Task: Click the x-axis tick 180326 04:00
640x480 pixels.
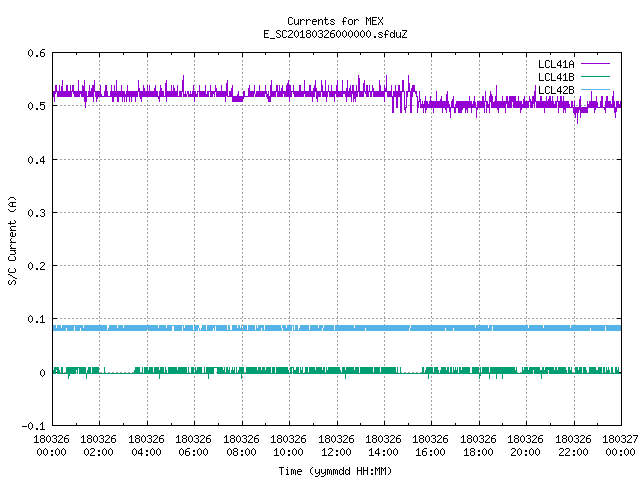Action: click(x=146, y=446)
